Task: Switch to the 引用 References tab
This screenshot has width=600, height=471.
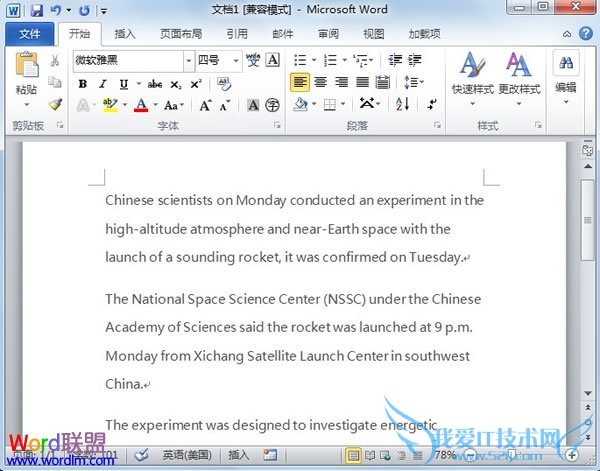Action: click(x=237, y=34)
